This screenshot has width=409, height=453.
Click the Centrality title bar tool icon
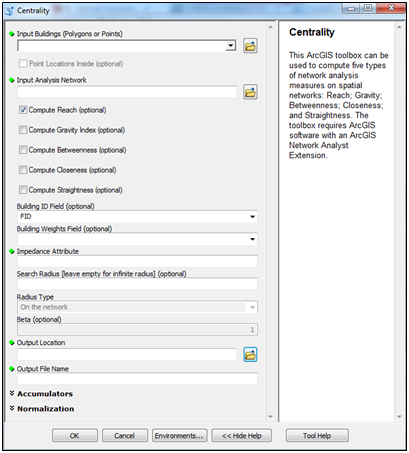(x=10, y=11)
